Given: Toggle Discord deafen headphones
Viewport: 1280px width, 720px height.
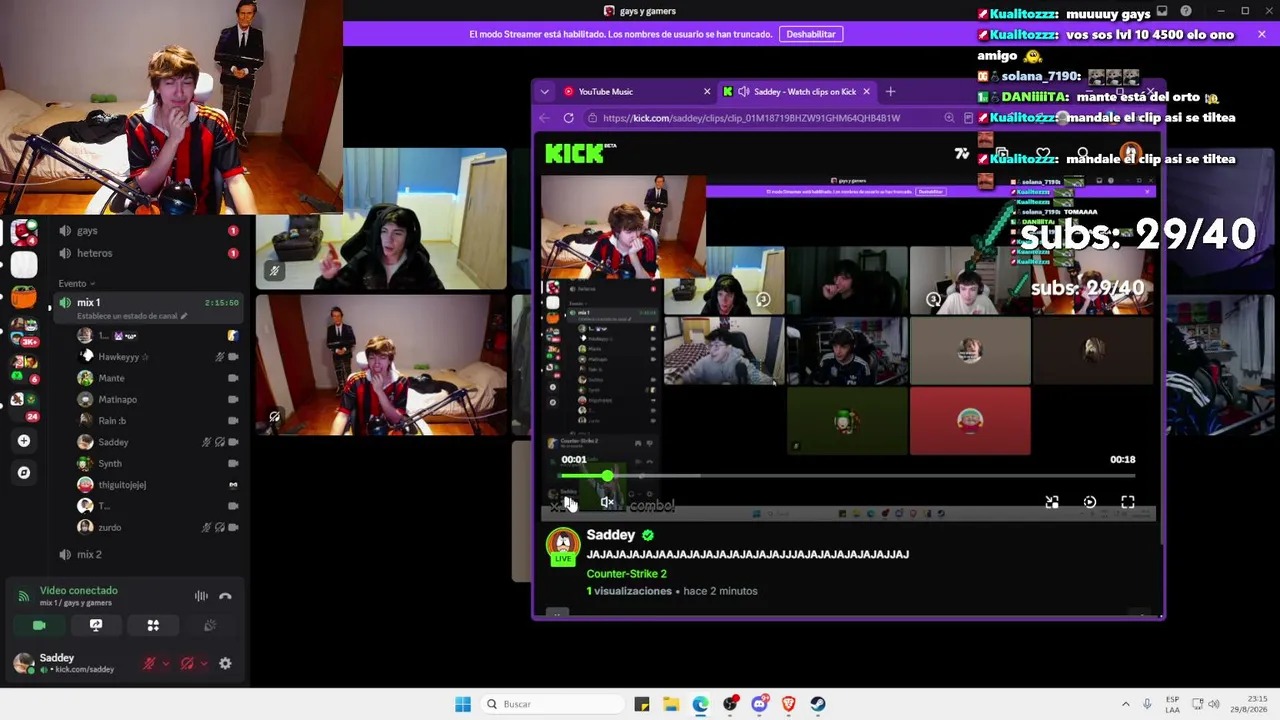Looking at the screenshot, I should [x=187, y=663].
